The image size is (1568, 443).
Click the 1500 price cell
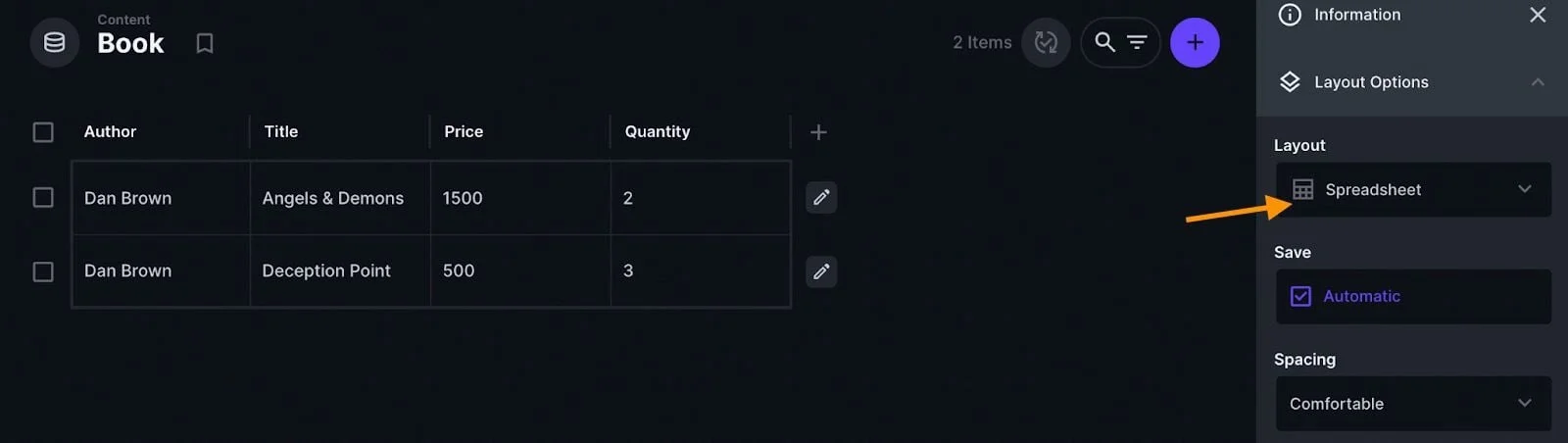(463, 198)
